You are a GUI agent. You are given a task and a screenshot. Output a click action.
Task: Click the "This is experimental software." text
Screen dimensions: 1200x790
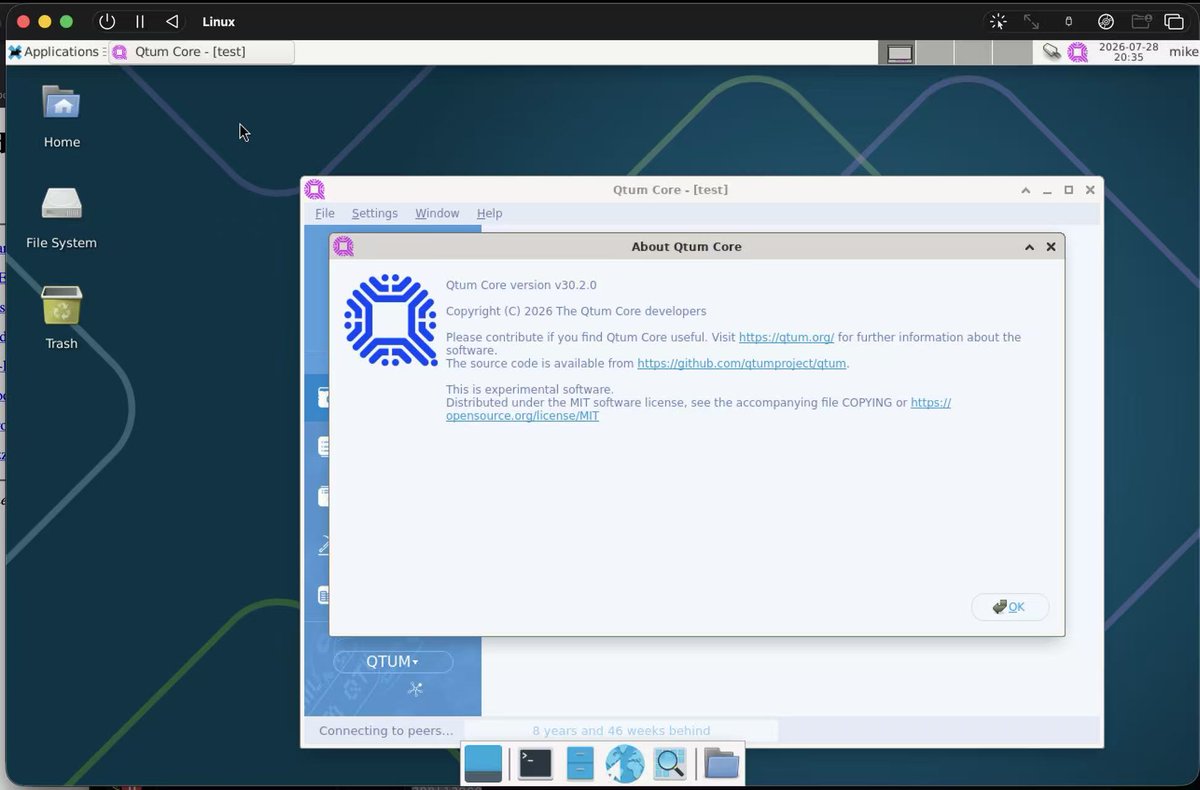click(530, 390)
